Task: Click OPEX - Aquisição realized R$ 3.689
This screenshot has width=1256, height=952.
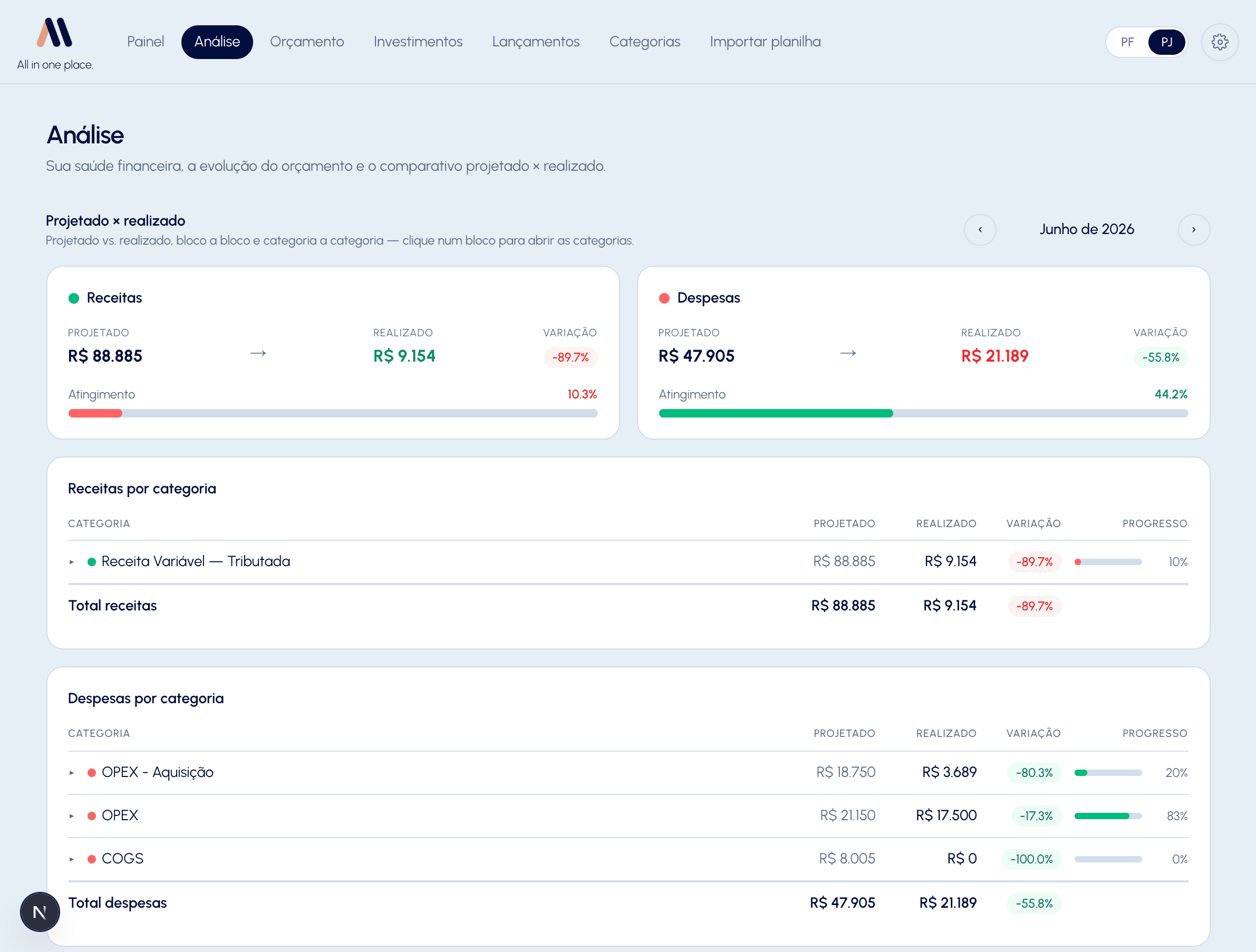Action: (x=949, y=772)
